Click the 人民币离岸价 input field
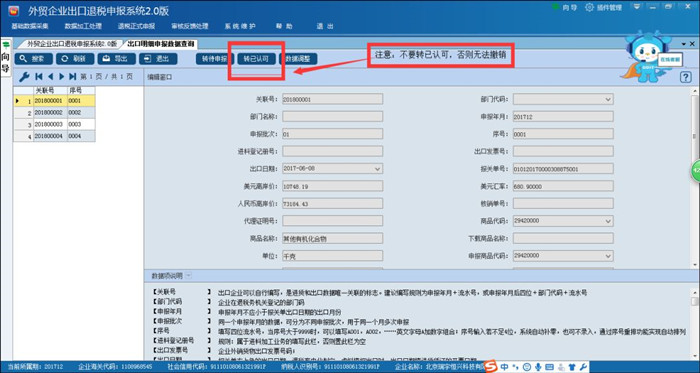700x373 pixels. [x=332, y=203]
